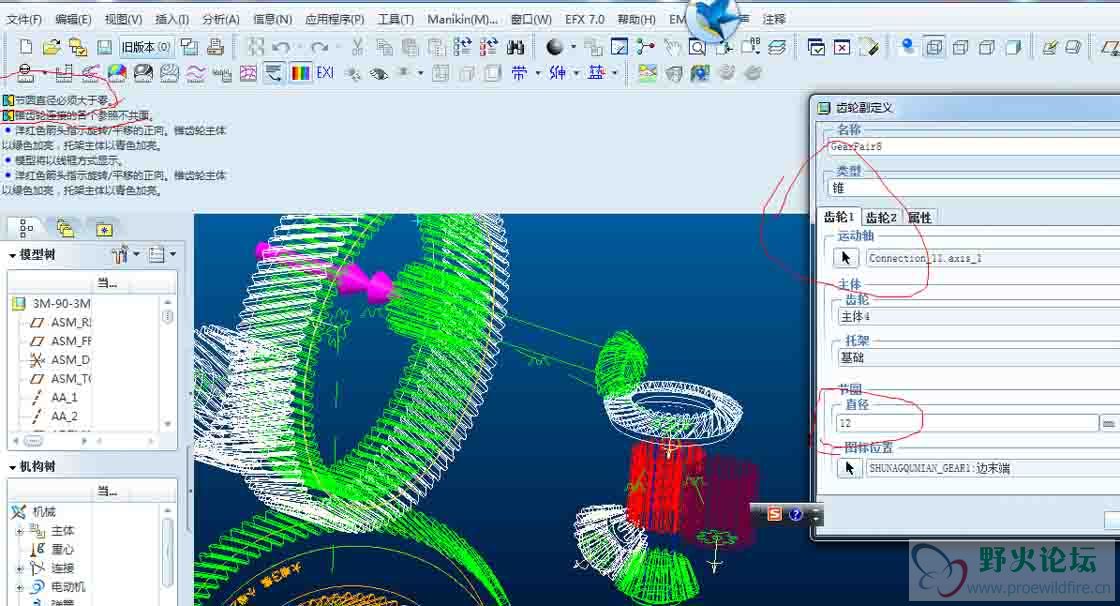The image size is (1120, 606).
Task: Click the shaded sphere display icon
Action: click(x=554, y=47)
